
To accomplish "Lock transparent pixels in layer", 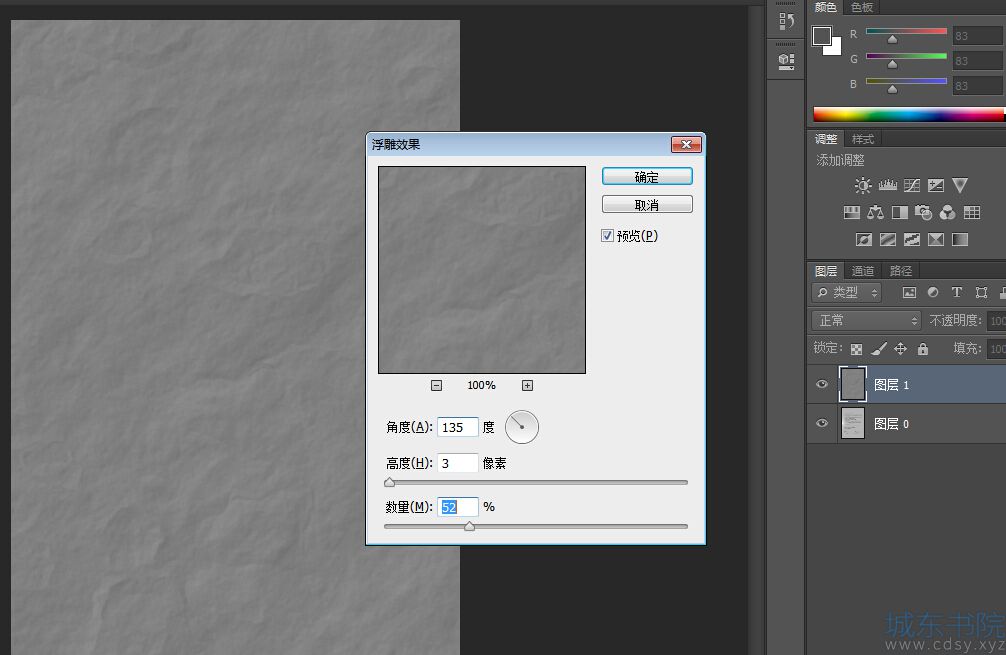I will click(x=857, y=349).
